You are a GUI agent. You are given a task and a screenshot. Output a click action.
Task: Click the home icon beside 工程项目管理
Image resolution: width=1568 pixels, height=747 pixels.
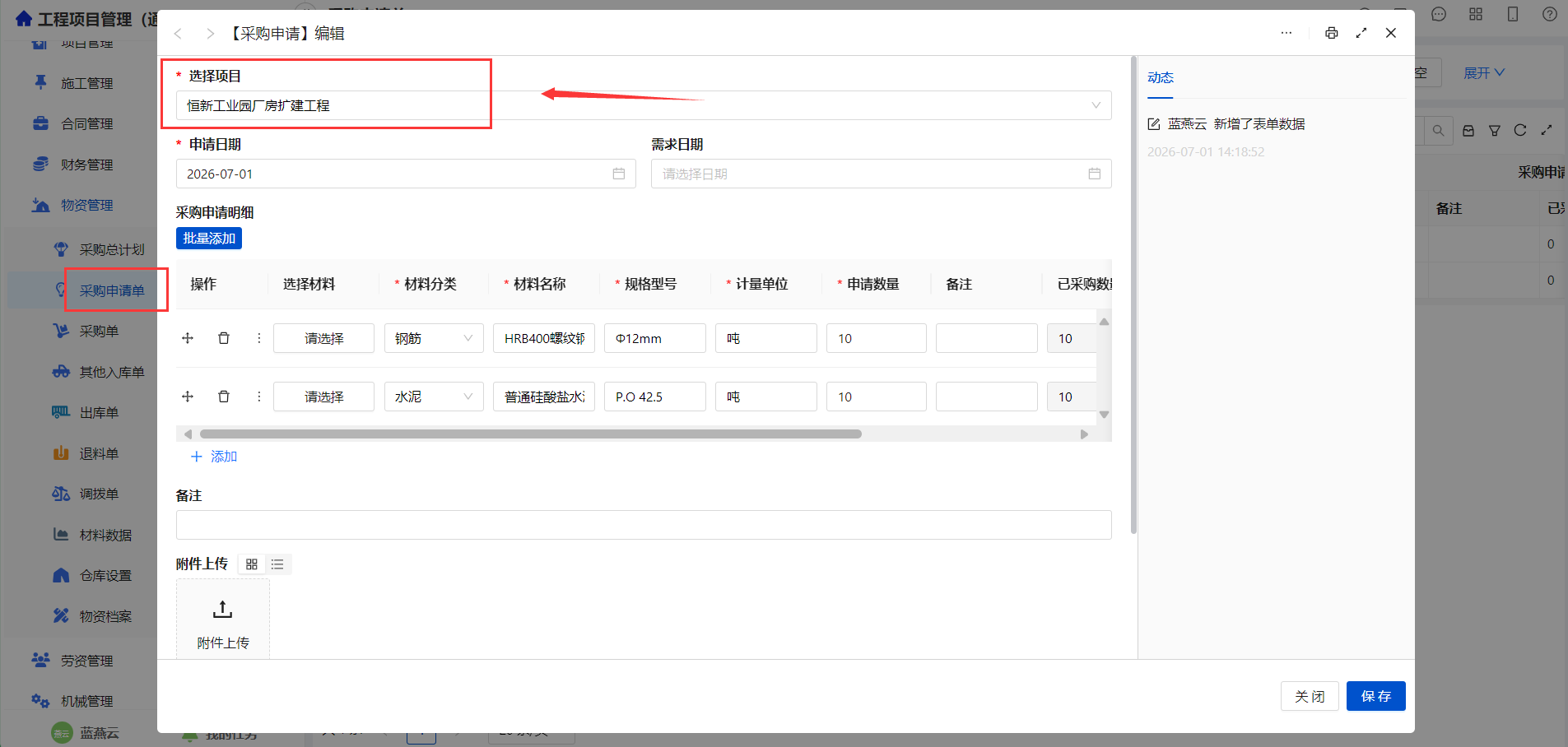pyautogui.click(x=25, y=19)
